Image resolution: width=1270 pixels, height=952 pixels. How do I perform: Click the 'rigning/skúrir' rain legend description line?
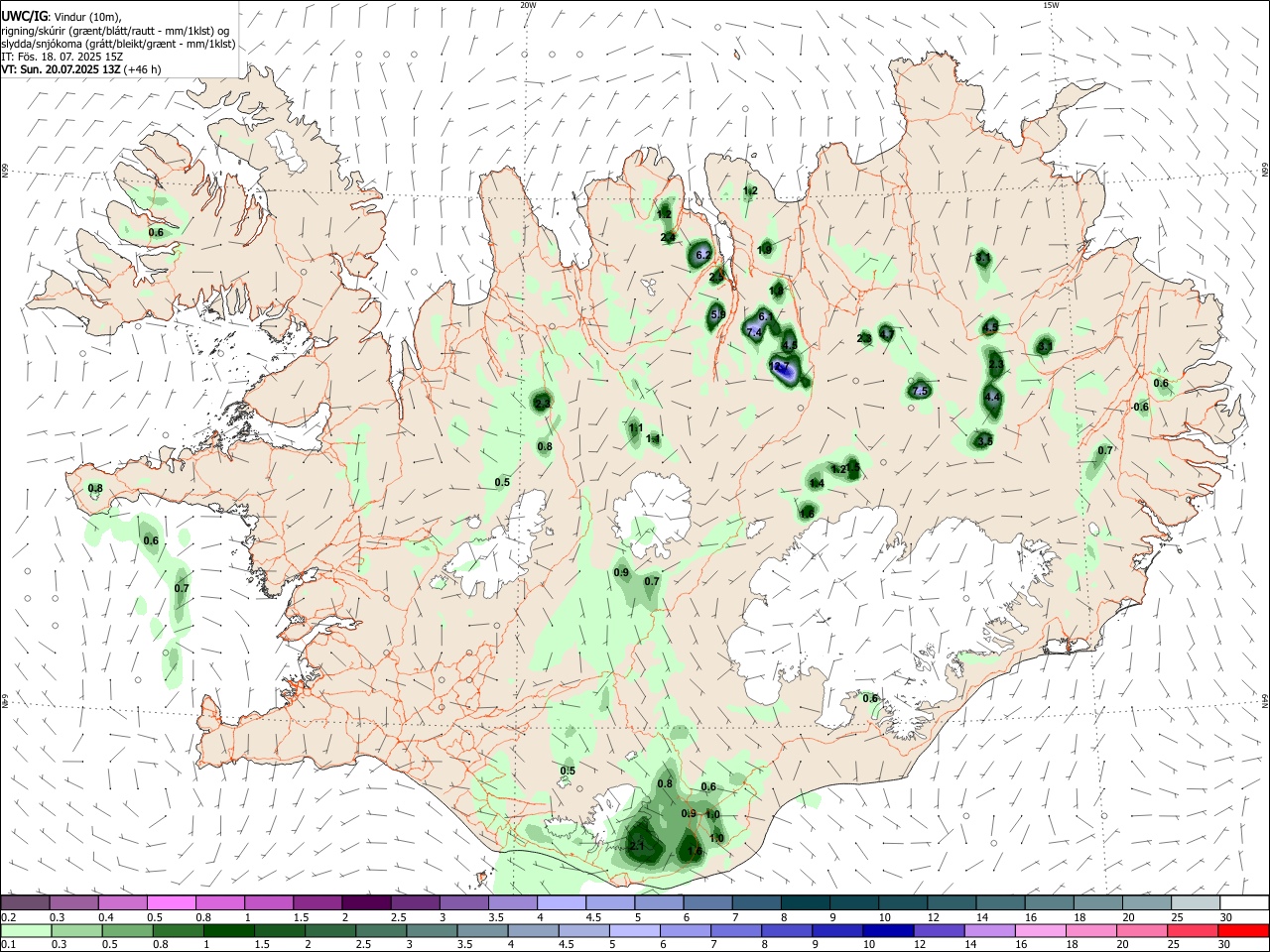tap(115, 31)
